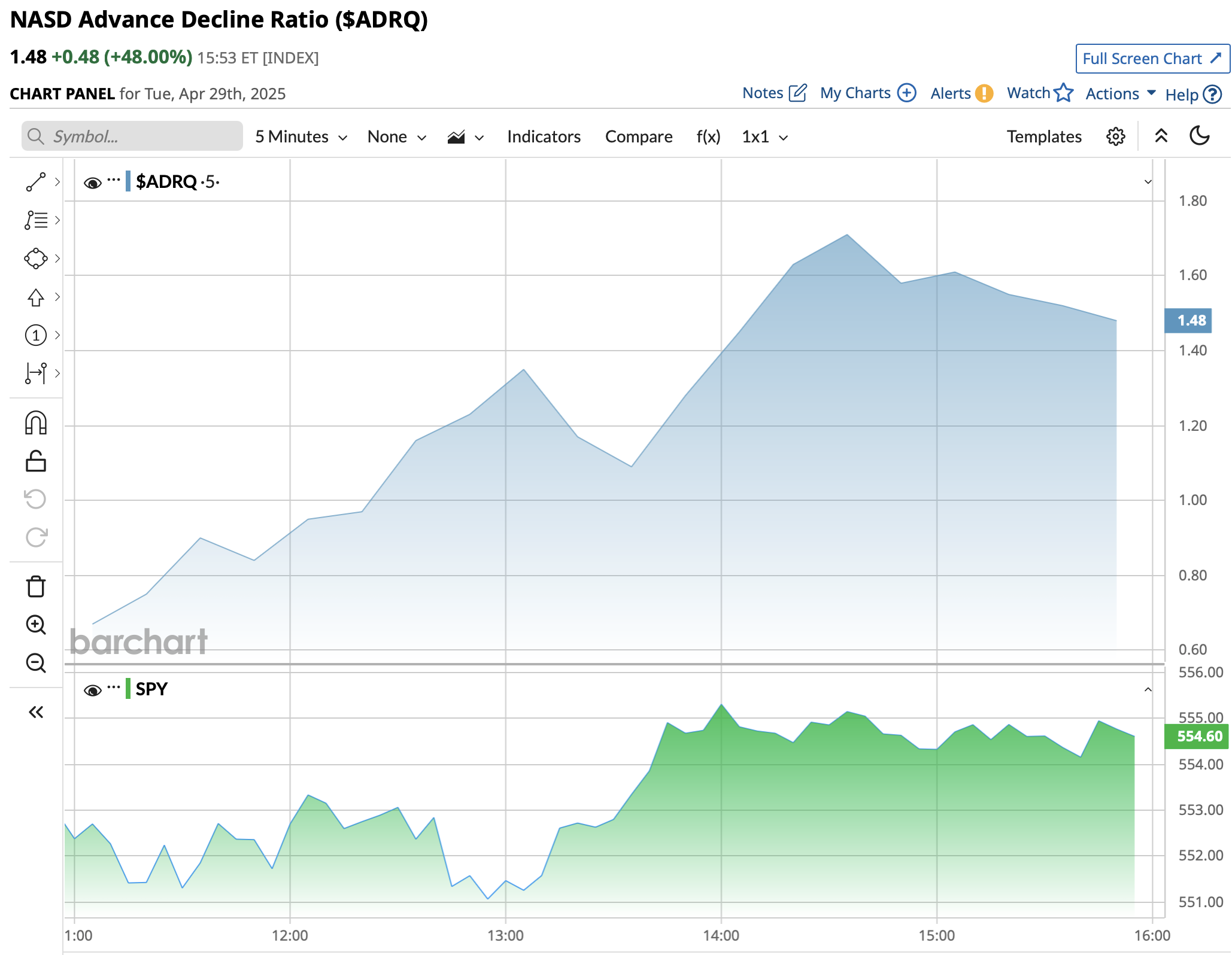Viewport: 1232px width, 955px height.
Task: Click the zoom out magnifier icon
Action: coord(36,663)
